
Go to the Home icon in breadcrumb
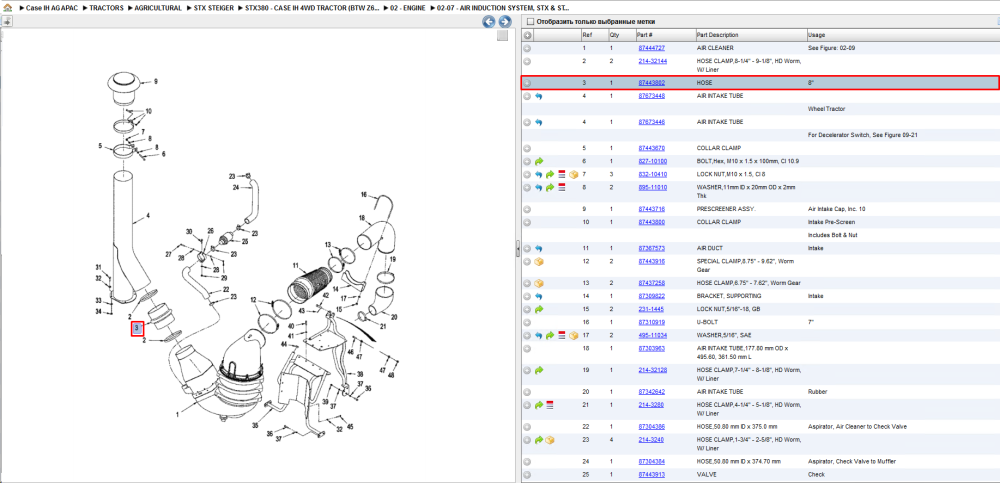click(x=8, y=9)
